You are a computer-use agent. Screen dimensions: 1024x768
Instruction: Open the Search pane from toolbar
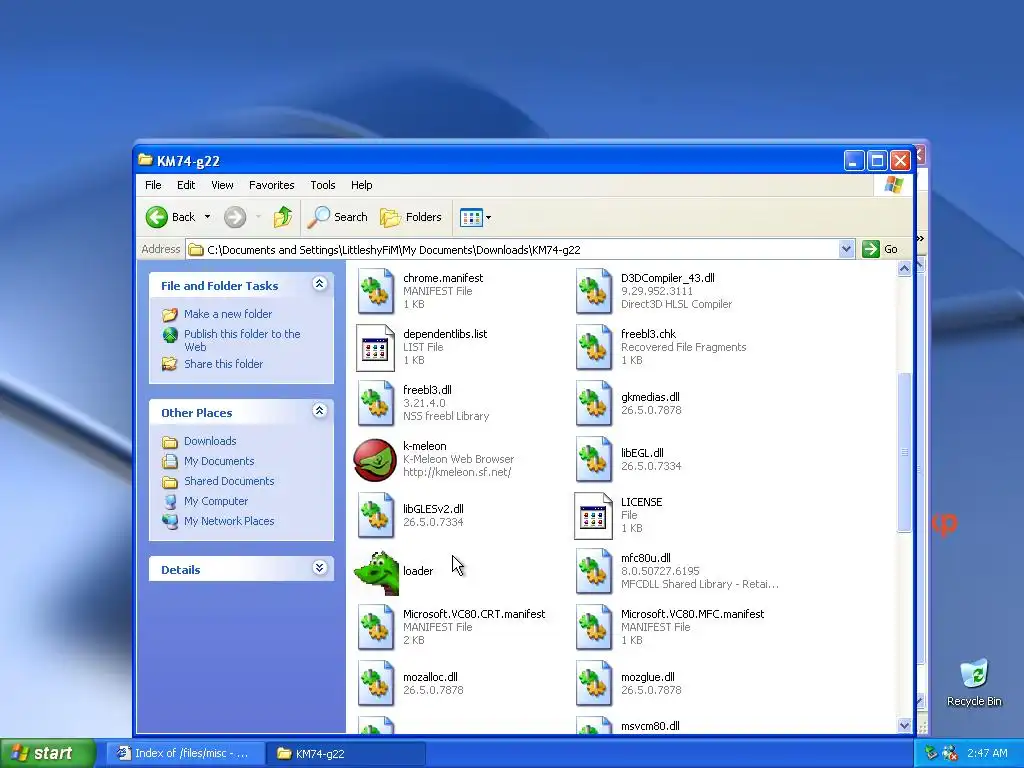point(337,217)
